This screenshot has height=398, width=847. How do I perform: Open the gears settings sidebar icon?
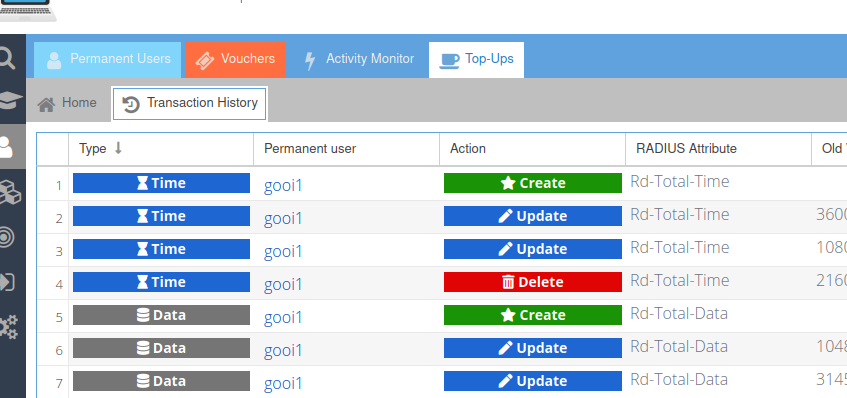click(9, 327)
